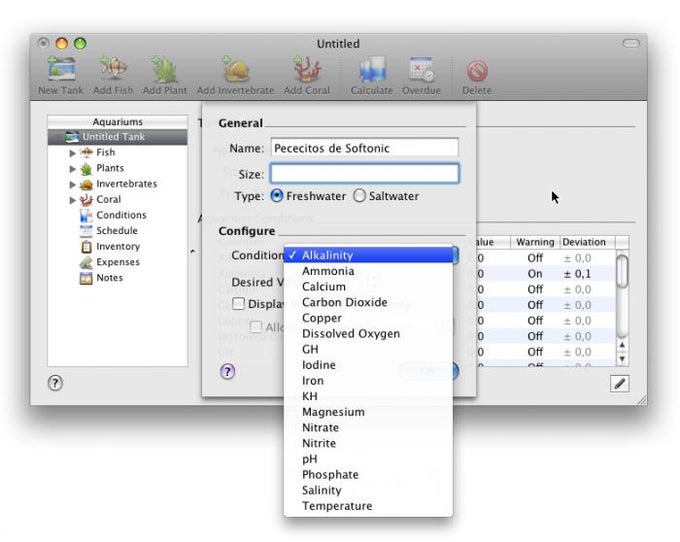Choose Iodine in the condition menu
The width and height of the screenshot is (680, 542).
[x=368, y=365]
